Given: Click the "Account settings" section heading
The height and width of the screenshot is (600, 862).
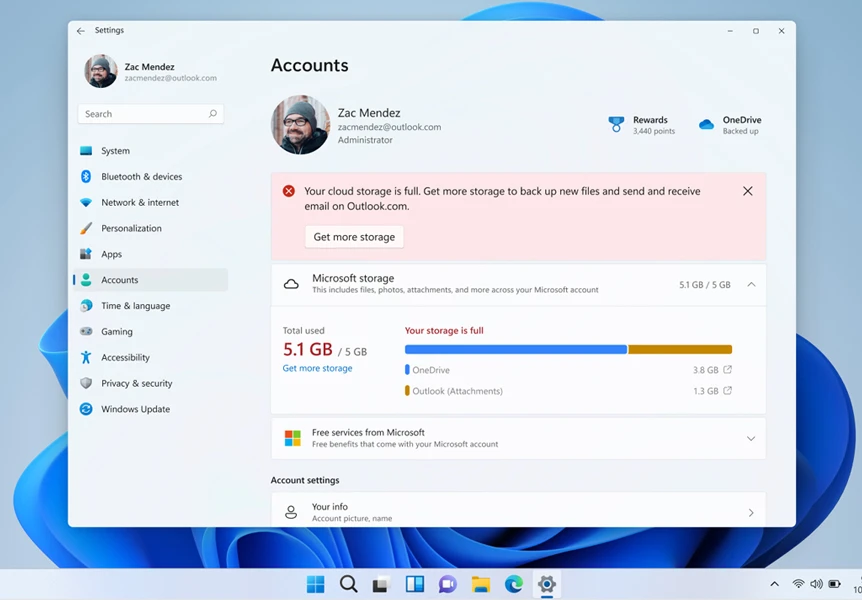Looking at the screenshot, I should 305,480.
